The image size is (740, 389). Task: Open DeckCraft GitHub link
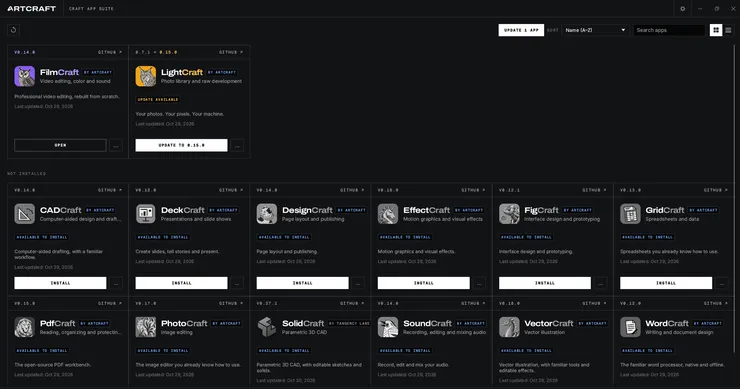point(231,190)
